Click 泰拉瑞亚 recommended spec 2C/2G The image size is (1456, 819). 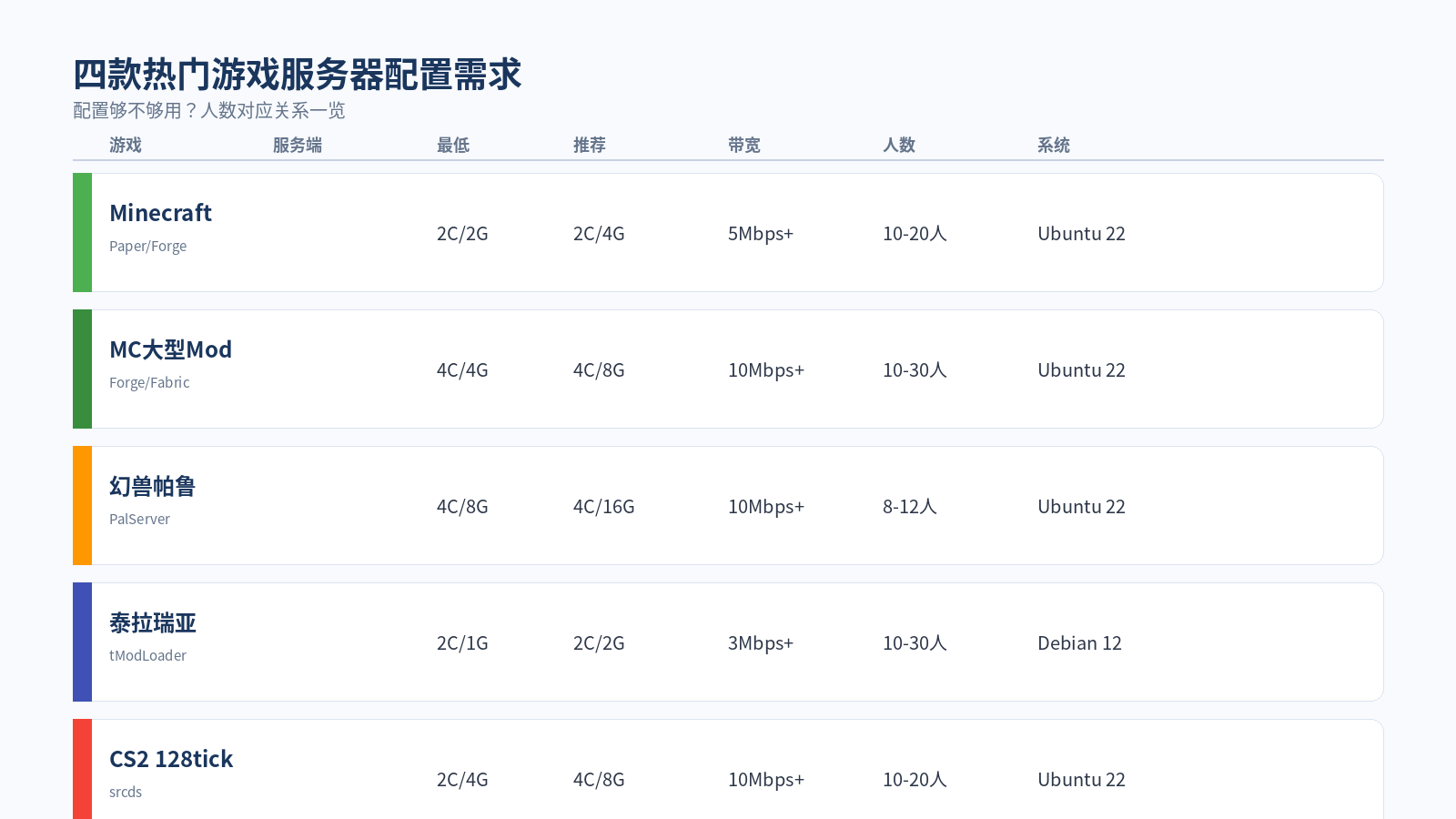(x=599, y=643)
